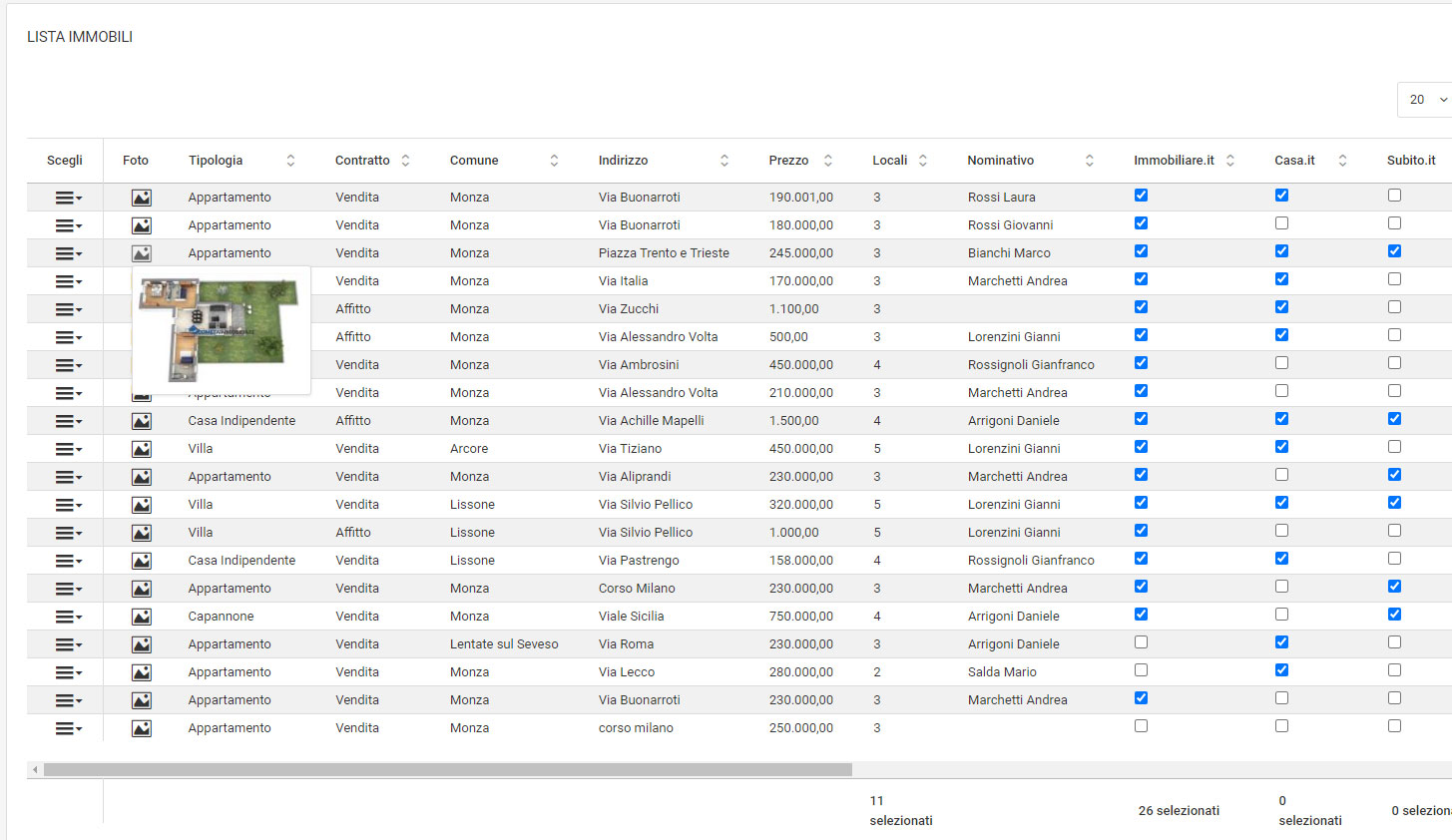This screenshot has height=840, width=1452.
Task: Click the horizontal scrollbar thumb
Action: (x=447, y=769)
